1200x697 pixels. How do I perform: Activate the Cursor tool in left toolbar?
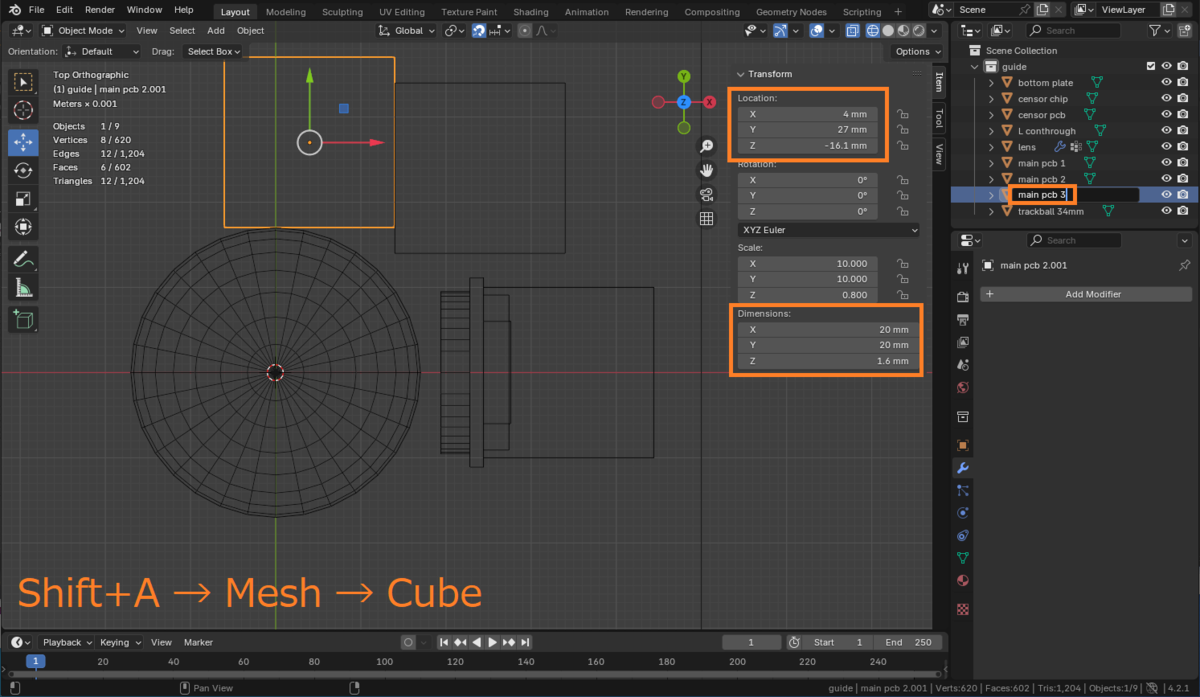pos(23,111)
